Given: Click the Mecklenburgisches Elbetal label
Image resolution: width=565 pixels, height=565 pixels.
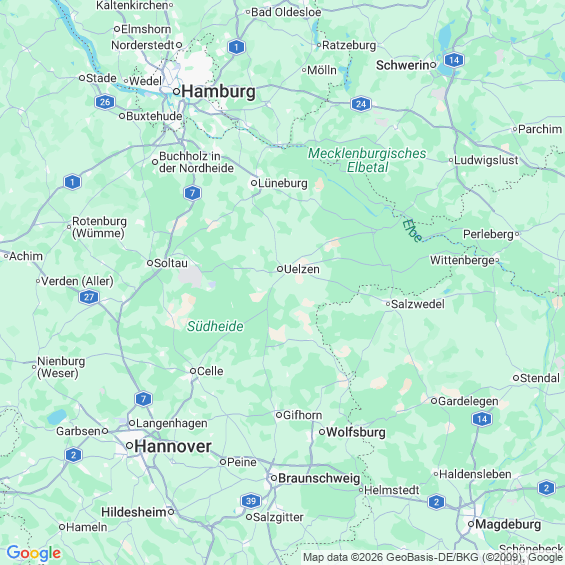Looking at the screenshot, I should coord(367,160).
